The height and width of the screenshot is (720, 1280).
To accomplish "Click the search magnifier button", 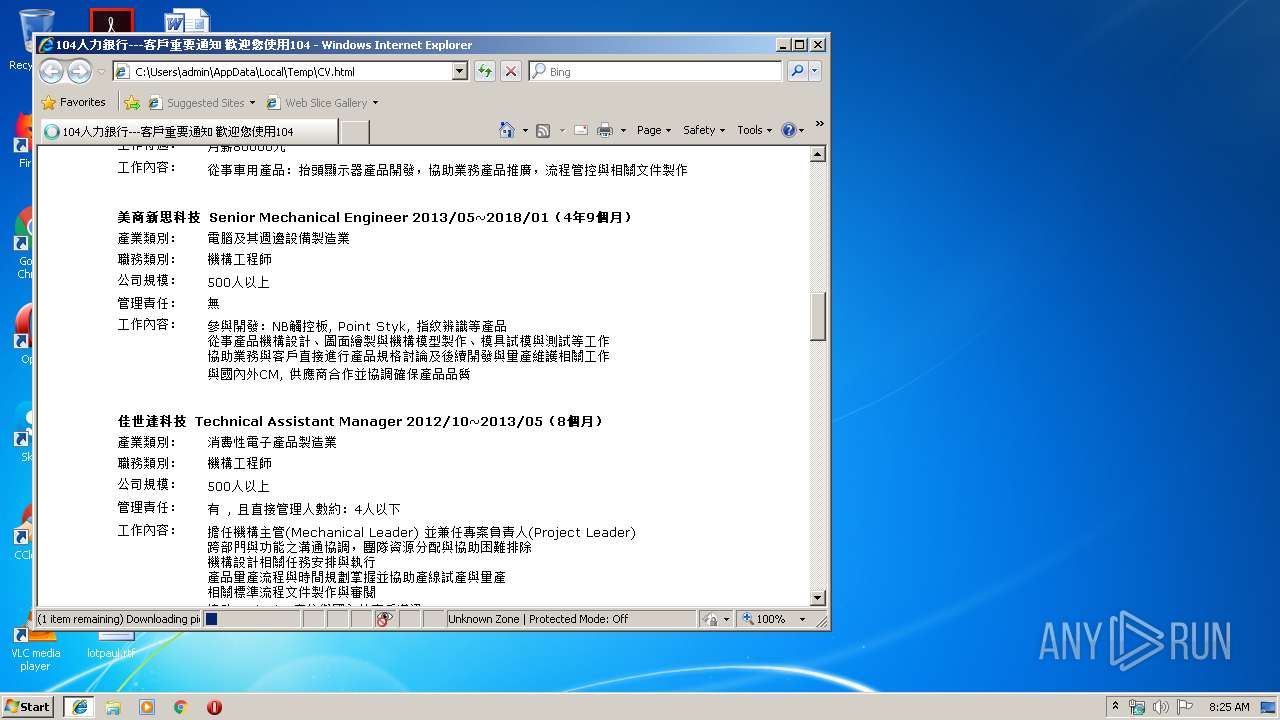I will [x=797, y=72].
